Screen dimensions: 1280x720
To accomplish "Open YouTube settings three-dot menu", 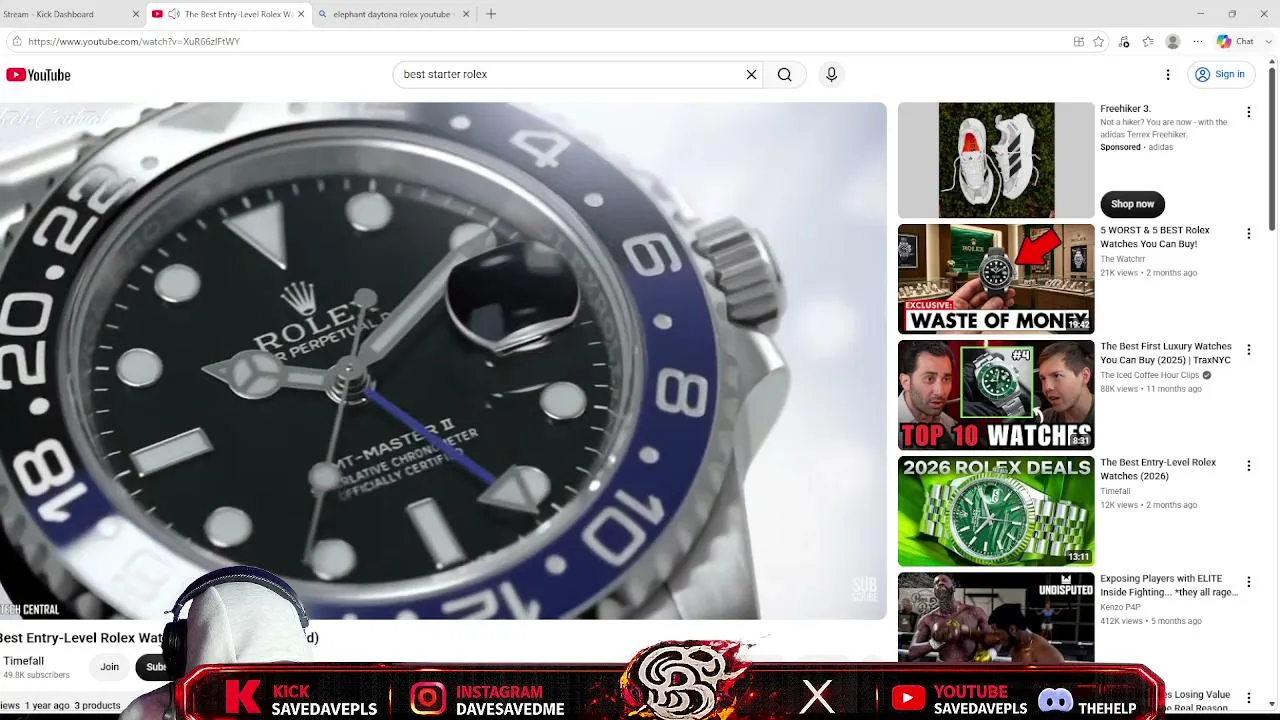I will pyautogui.click(x=1168, y=75).
